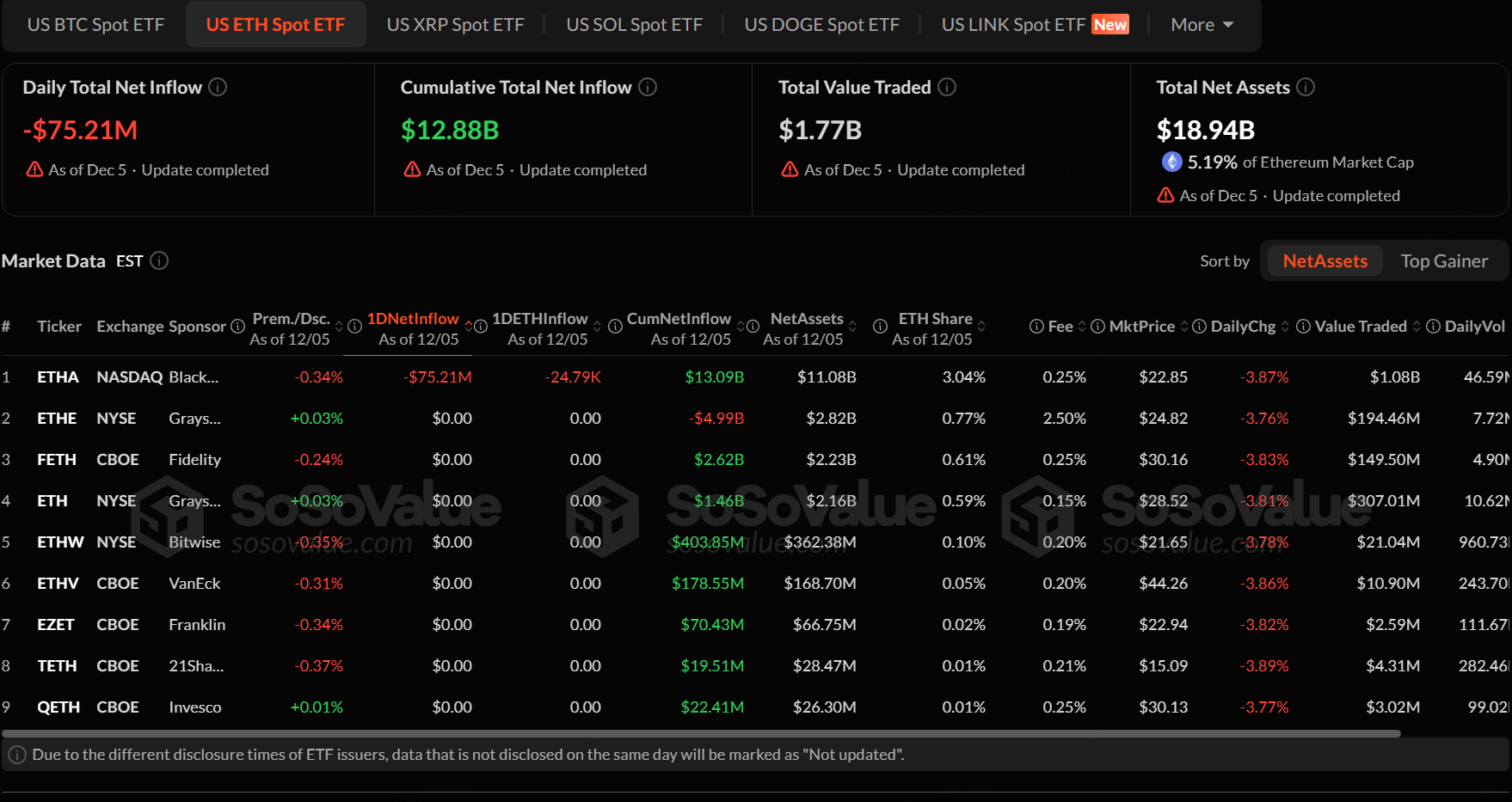
Task: Sort by the DailyChg column arrows
Action: [x=1285, y=327]
